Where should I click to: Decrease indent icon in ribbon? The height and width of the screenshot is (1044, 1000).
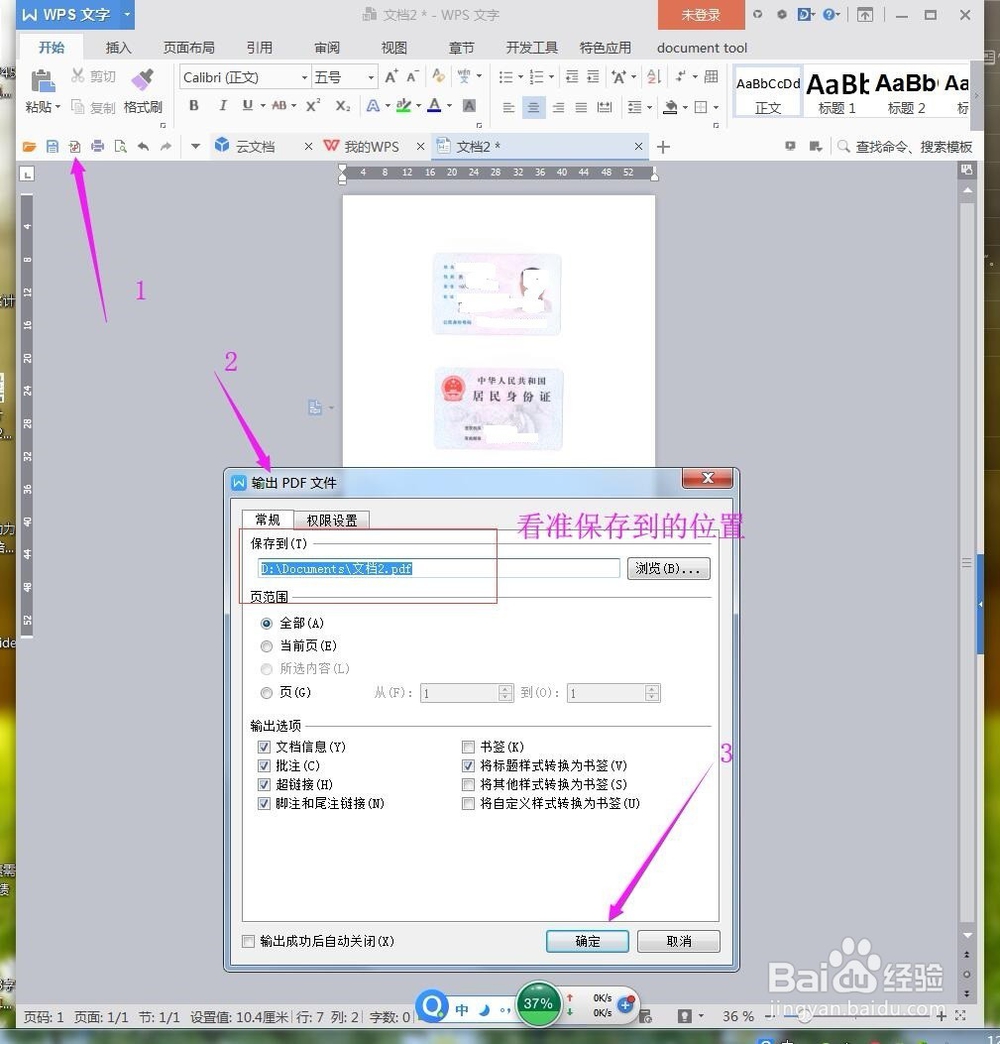[571, 77]
